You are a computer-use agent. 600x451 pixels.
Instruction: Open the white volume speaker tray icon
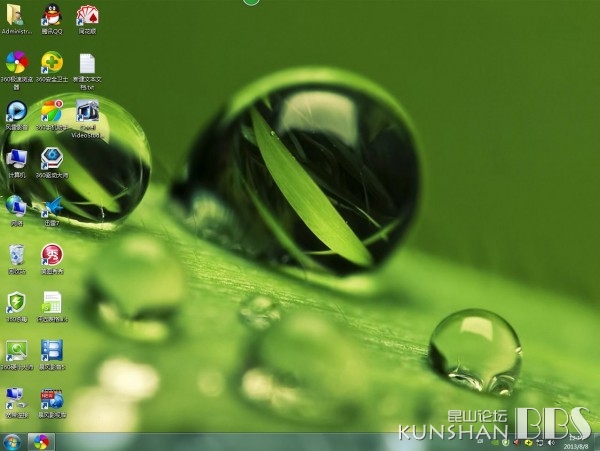pyautogui.click(x=551, y=443)
